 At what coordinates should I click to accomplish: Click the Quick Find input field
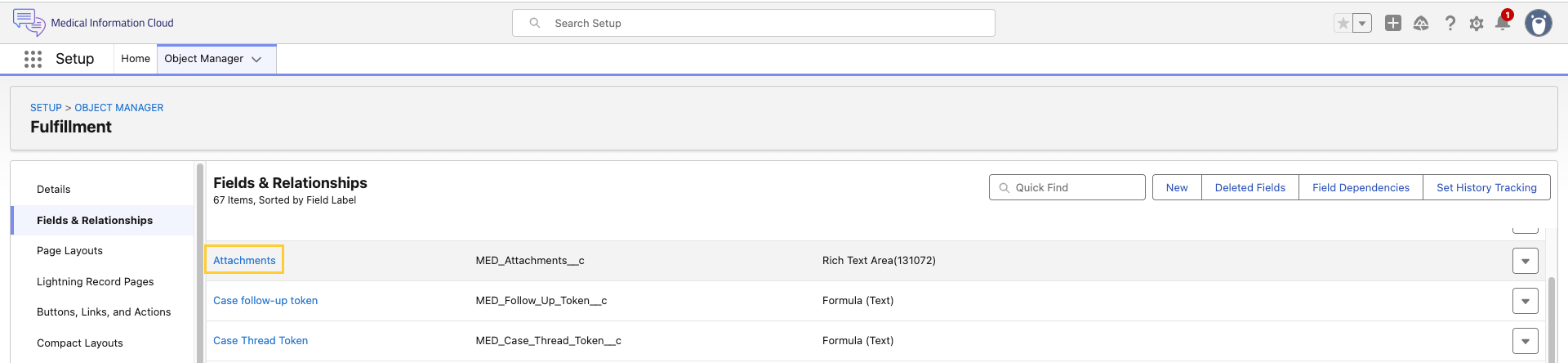click(1067, 187)
